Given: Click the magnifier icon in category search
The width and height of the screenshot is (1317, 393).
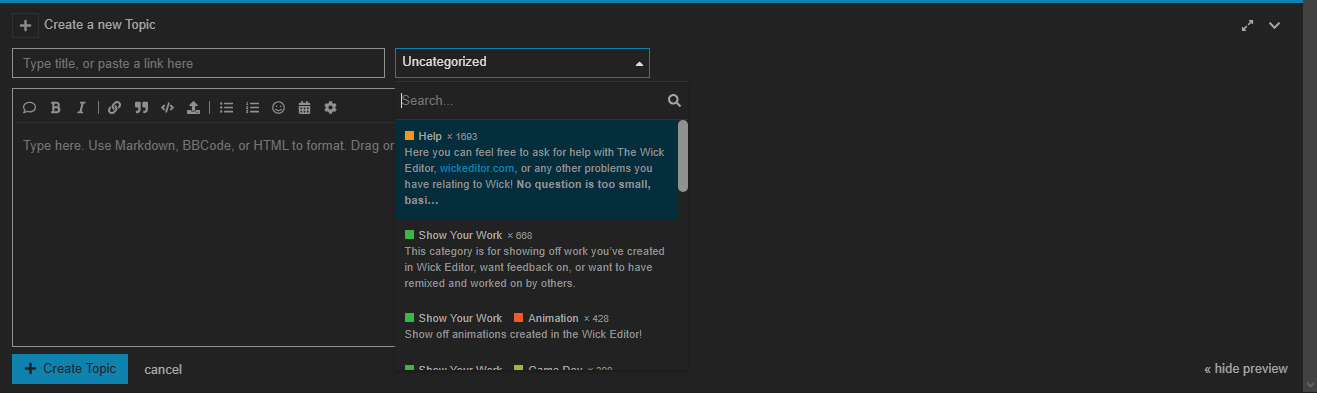Looking at the screenshot, I should [674, 100].
